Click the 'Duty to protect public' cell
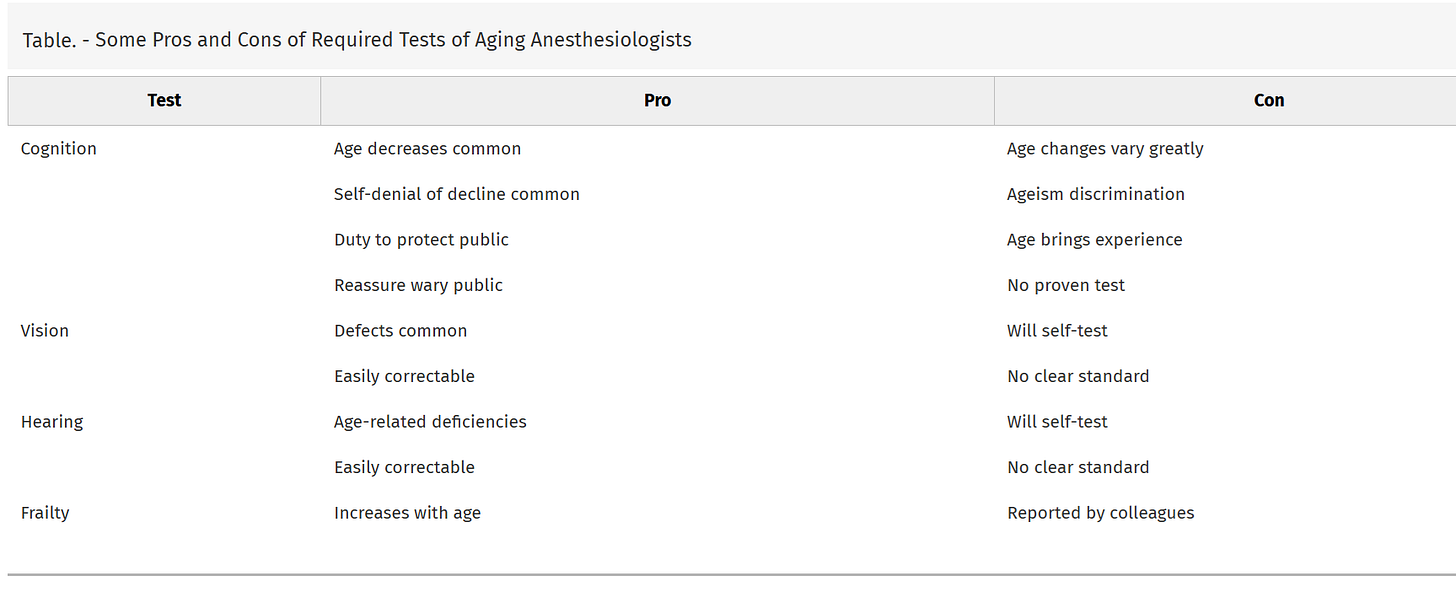1456x593 pixels. click(421, 240)
